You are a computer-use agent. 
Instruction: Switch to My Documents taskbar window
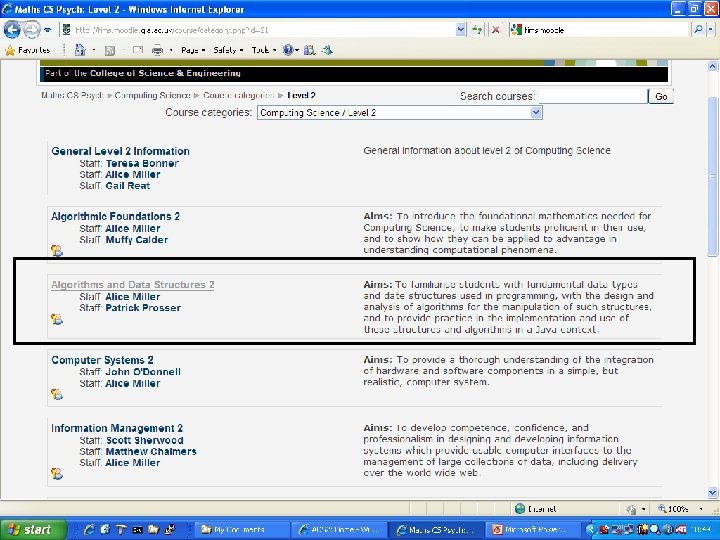point(242,530)
